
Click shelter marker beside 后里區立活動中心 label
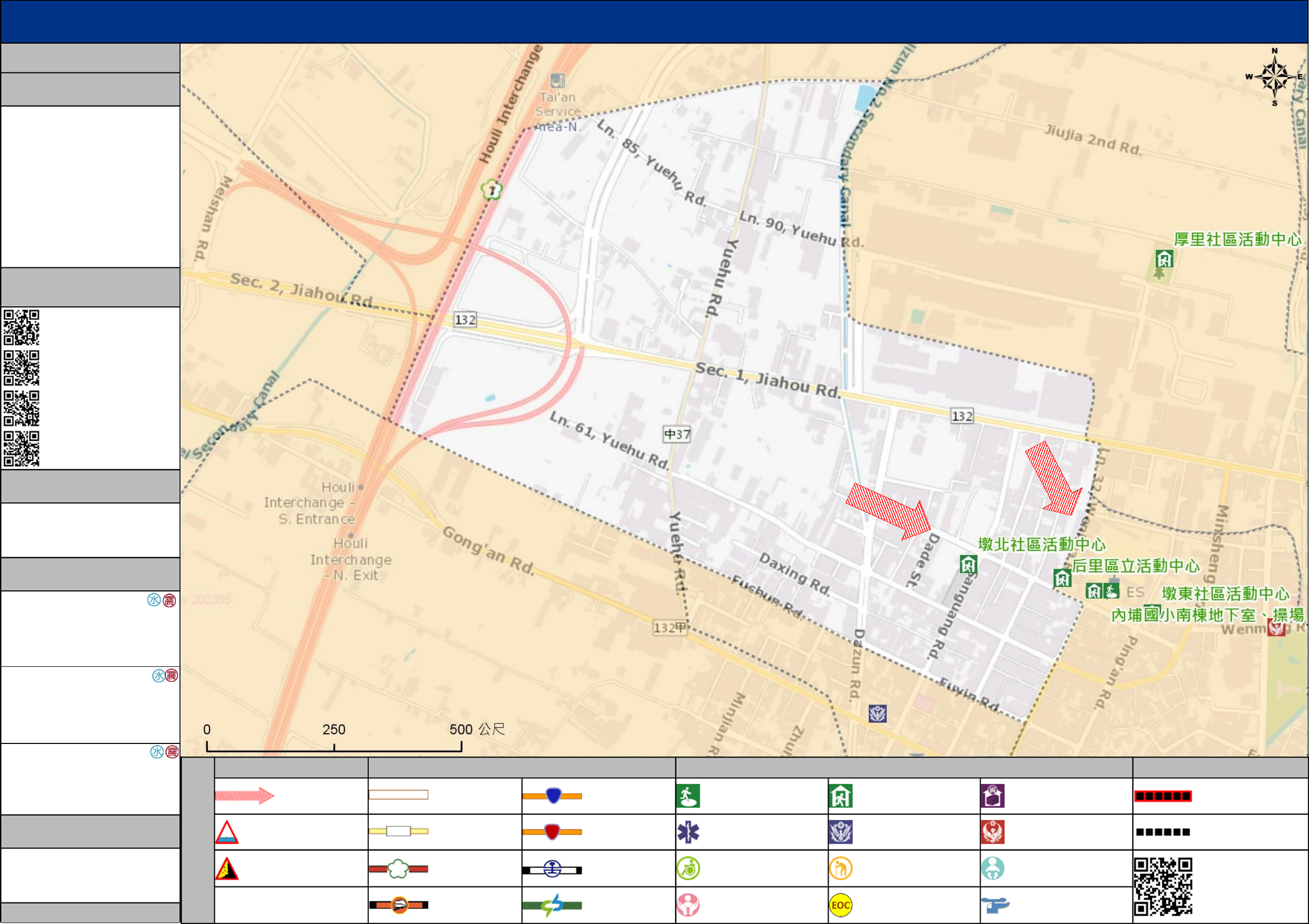pyautogui.click(x=1062, y=578)
